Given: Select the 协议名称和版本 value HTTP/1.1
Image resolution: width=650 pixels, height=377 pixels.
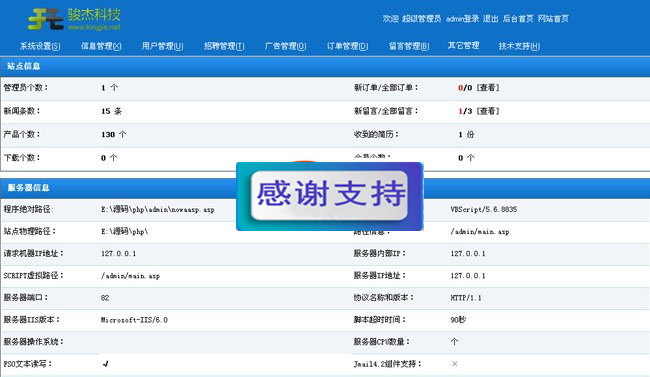Looking at the screenshot, I should [466, 298].
